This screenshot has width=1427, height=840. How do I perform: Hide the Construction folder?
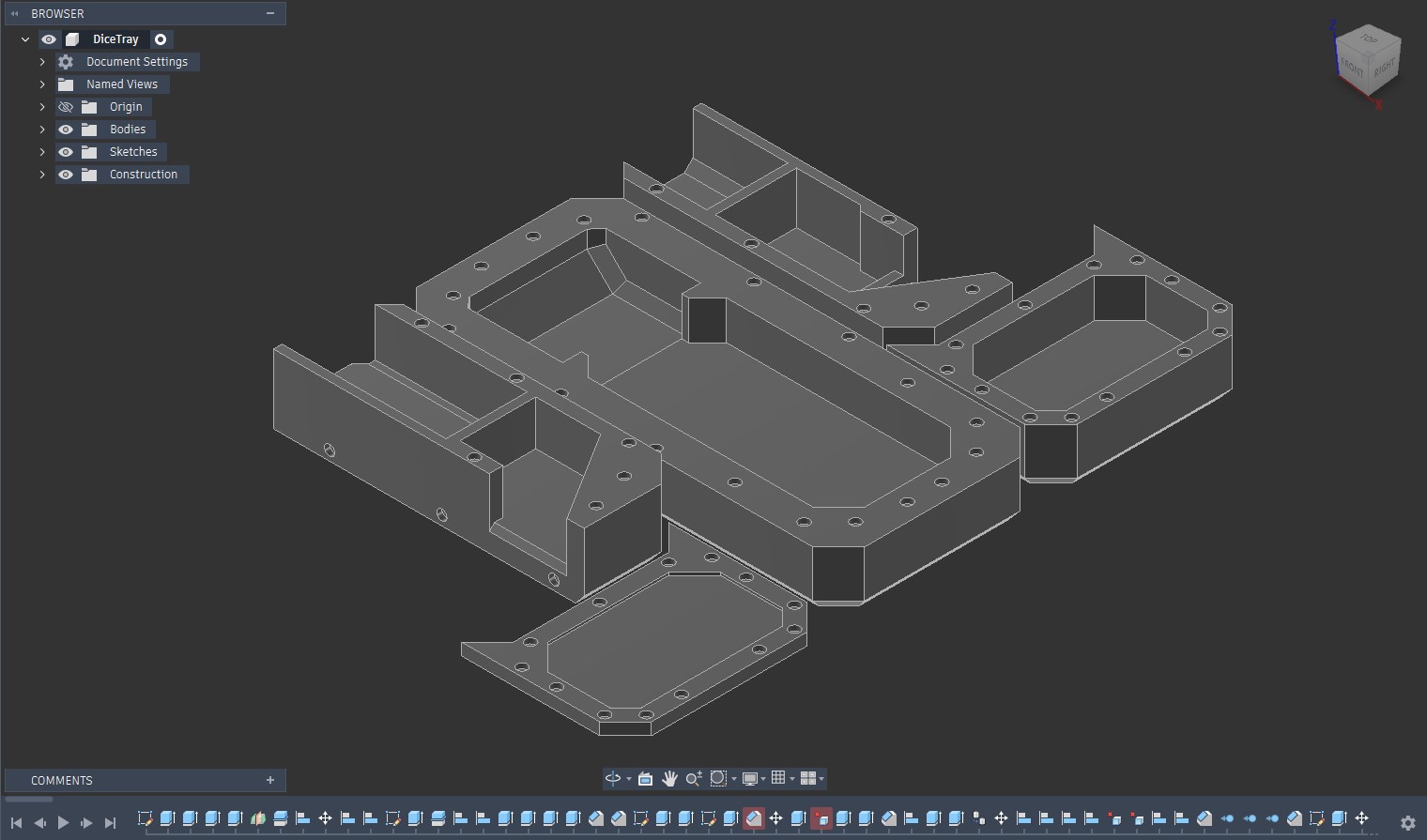66,175
